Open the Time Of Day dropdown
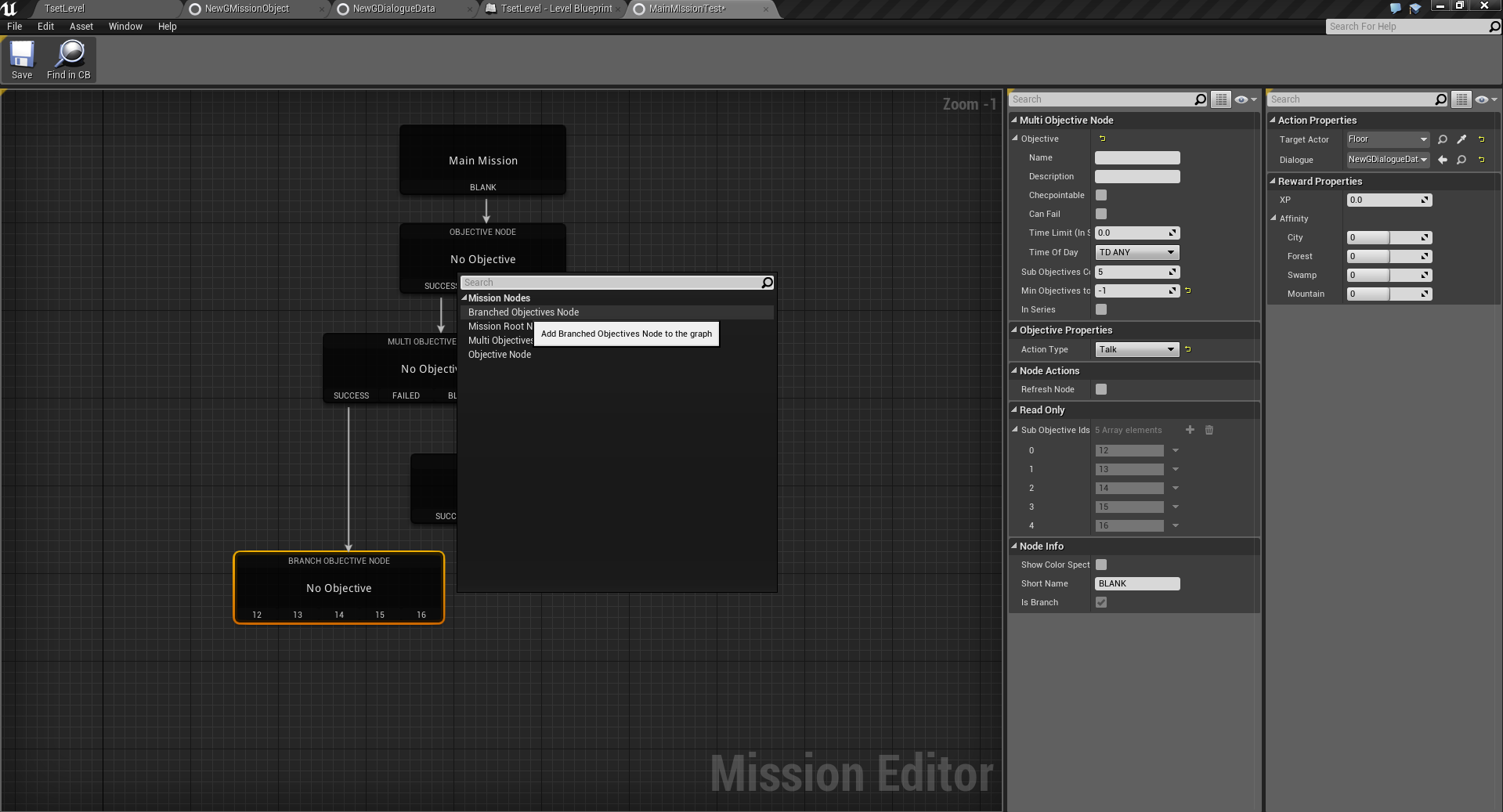The height and width of the screenshot is (812, 1503). point(1137,252)
